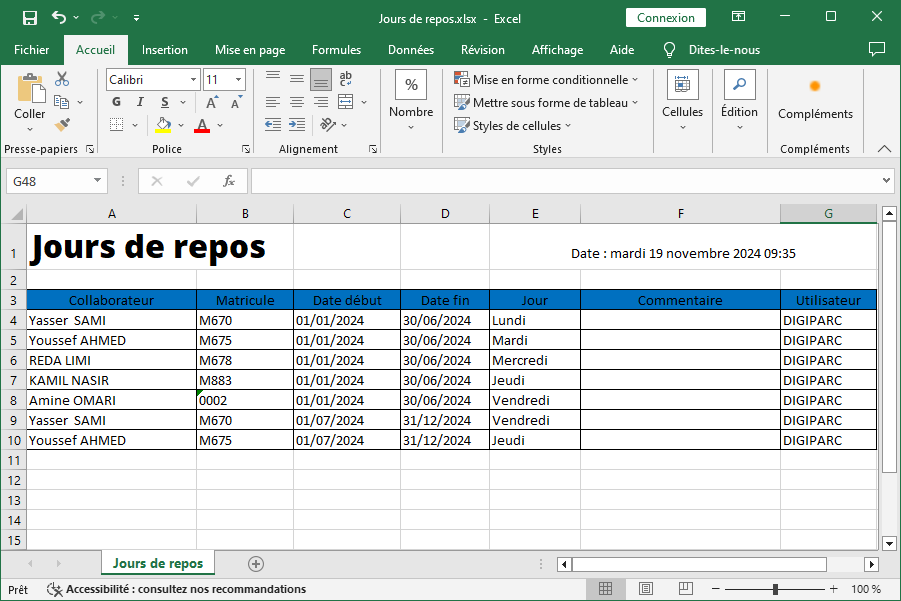The height and width of the screenshot is (601, 901).
Task: Align text to top of cell
Action: coord(273,78)
